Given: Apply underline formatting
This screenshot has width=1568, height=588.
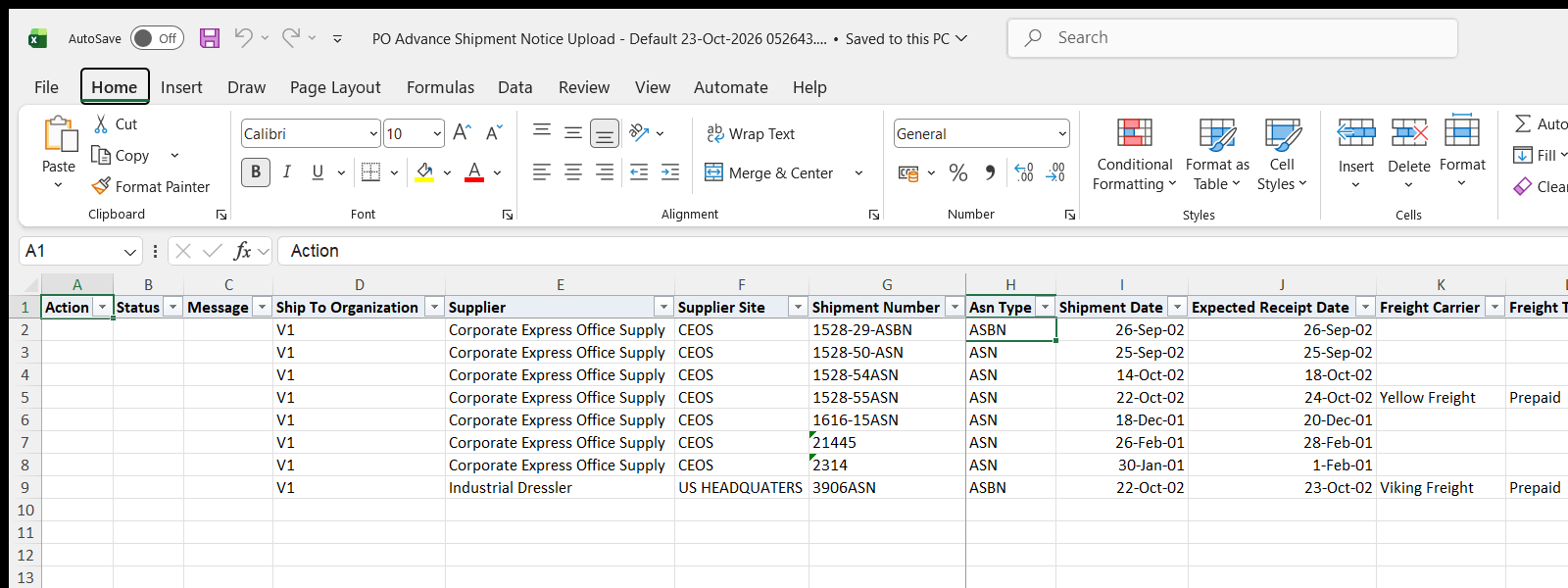Looking at the screenshot, I should tap(318, 172).
